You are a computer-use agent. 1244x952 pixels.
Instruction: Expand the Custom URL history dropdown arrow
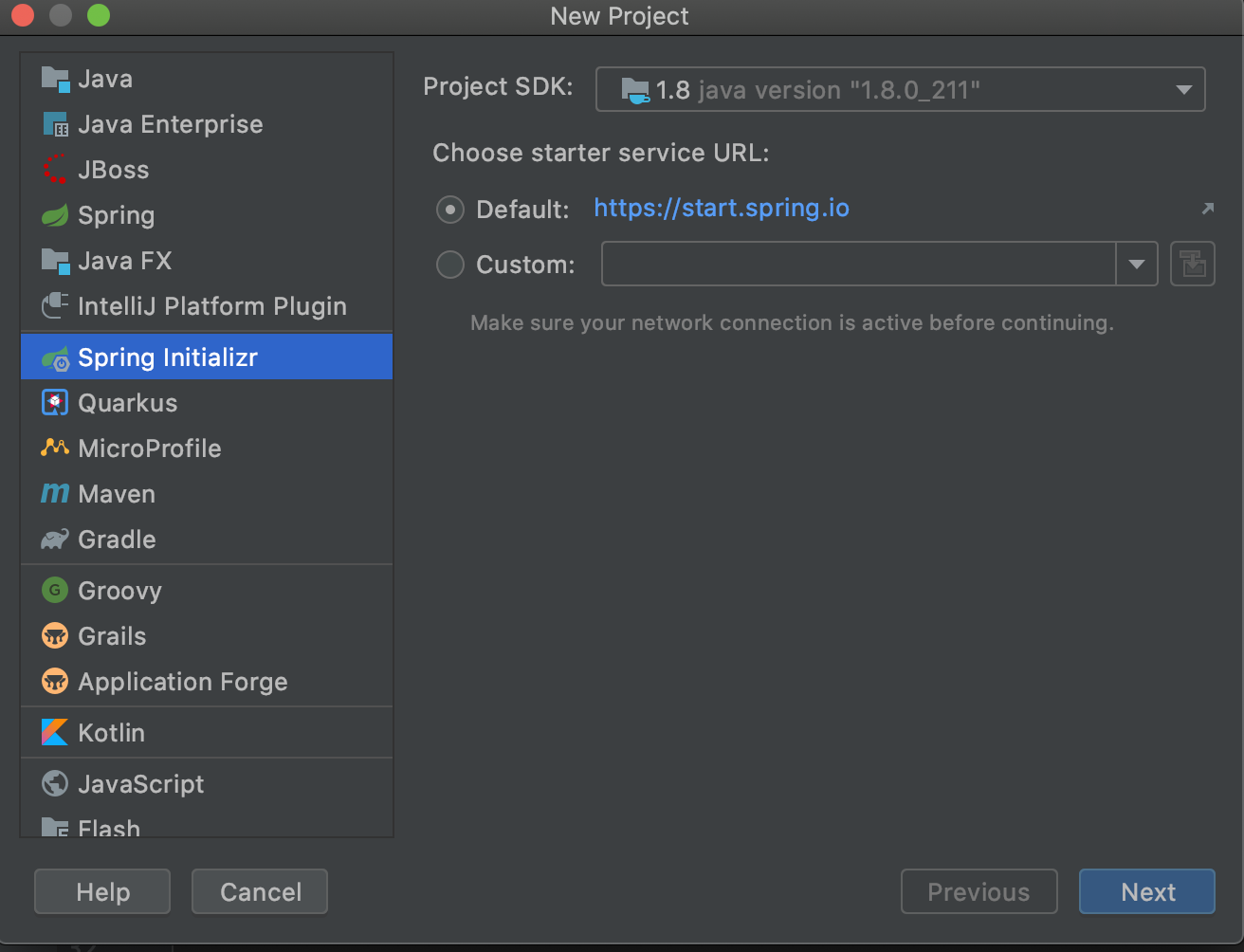coord(1137,265)
